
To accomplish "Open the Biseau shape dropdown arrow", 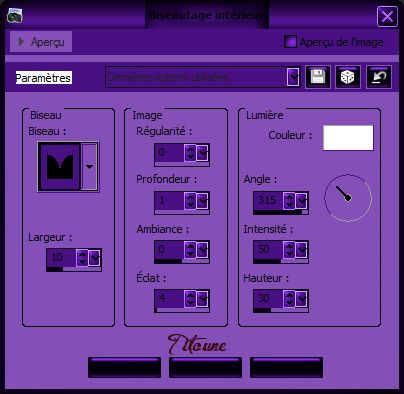I will coord(89,166).
